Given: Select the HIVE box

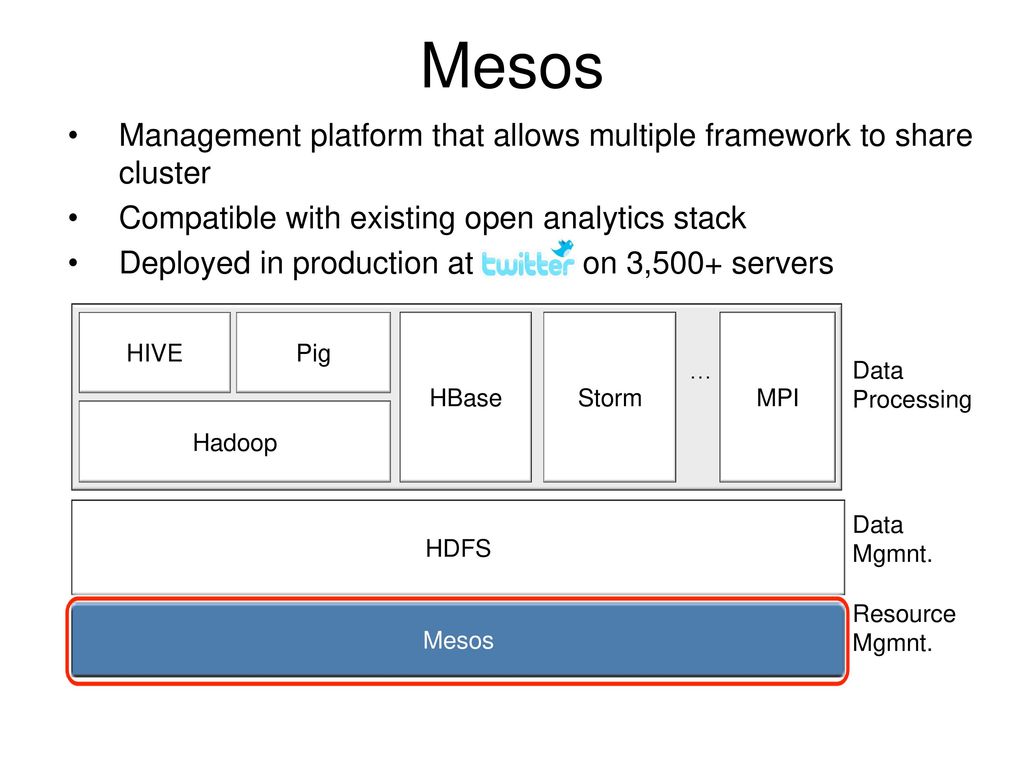Looking at the screenshot, I should (x=155, y=353).
